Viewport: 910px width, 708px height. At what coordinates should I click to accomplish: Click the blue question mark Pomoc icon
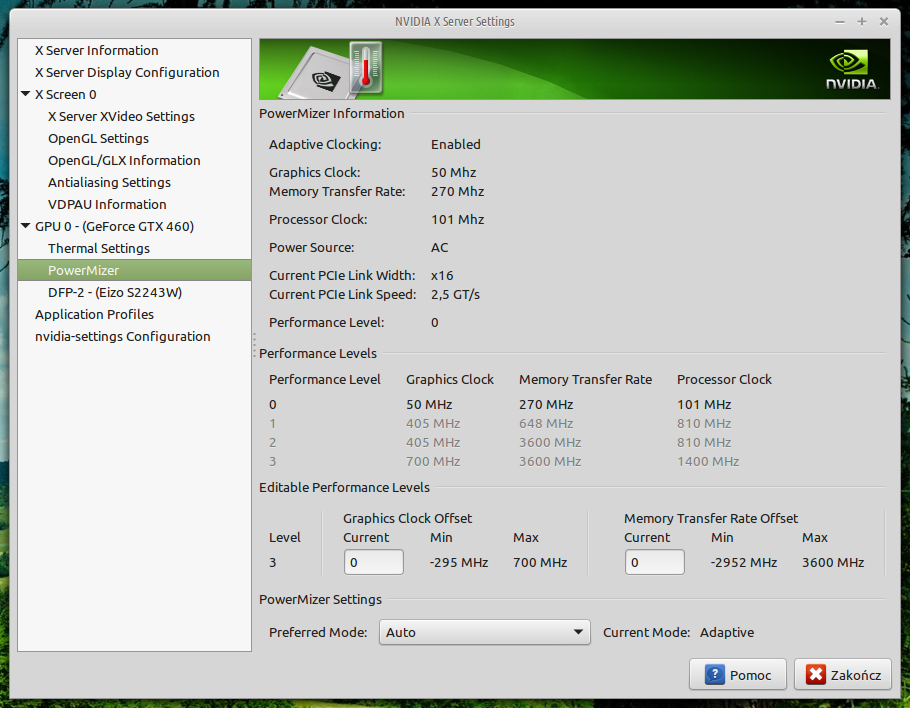pyautogui.click(x=714, y=674)
